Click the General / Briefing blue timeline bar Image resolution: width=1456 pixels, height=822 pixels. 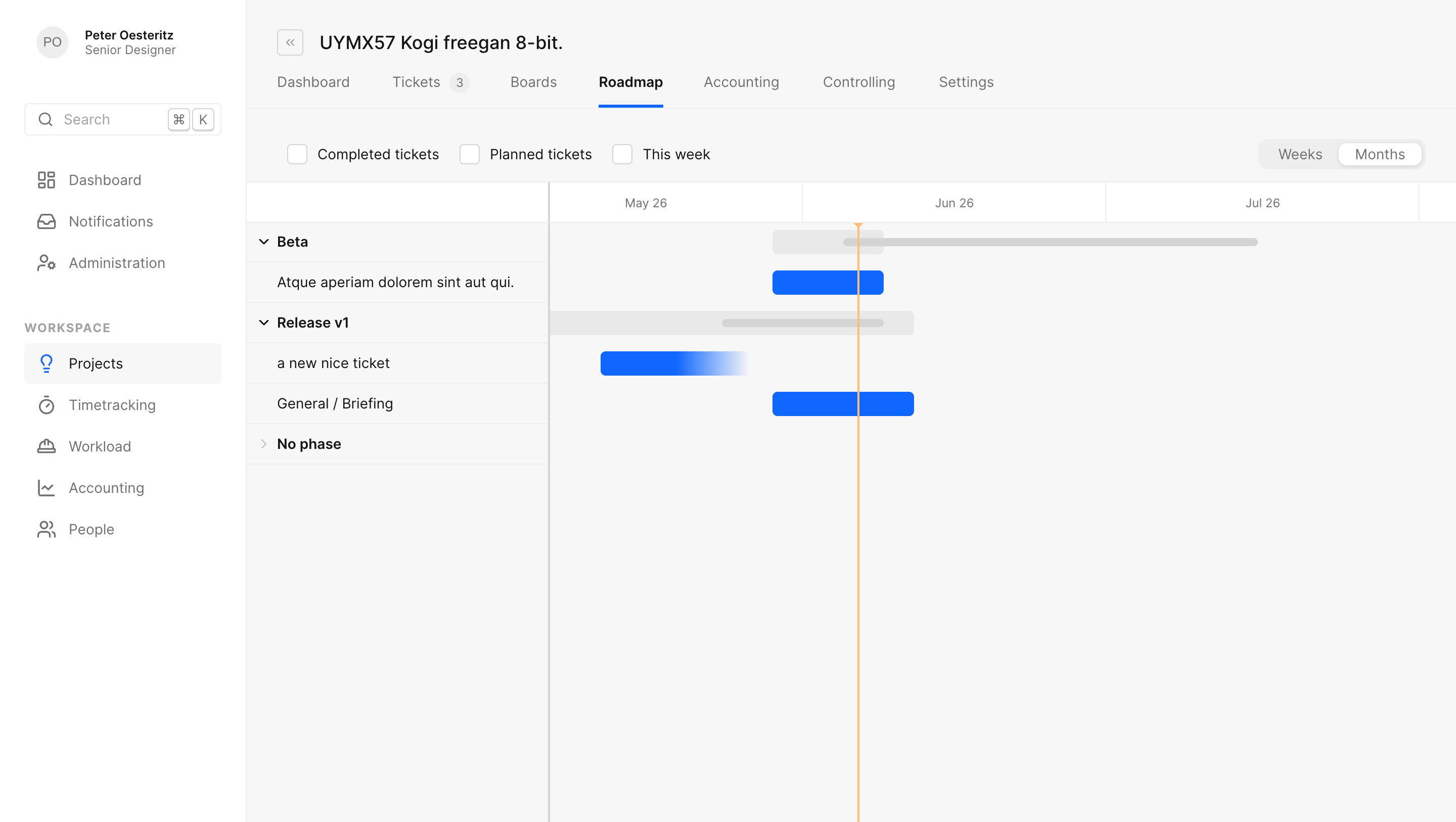(843, 404)
